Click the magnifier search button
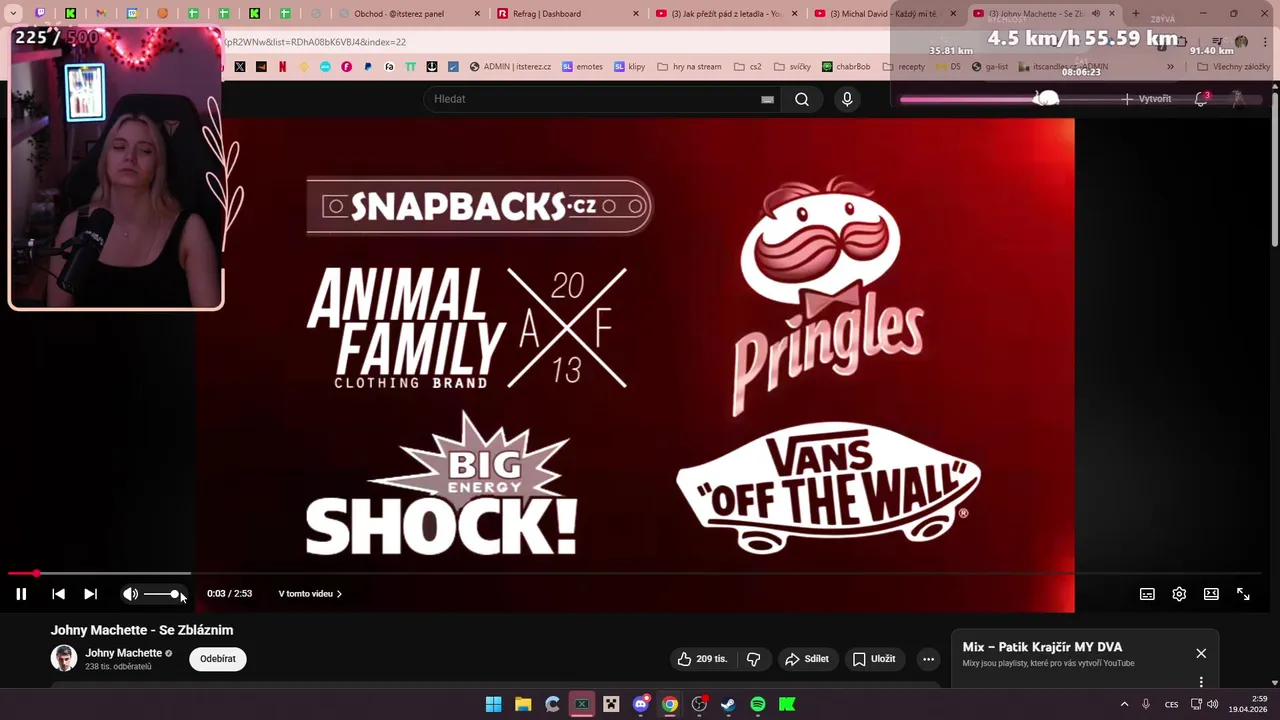 (802, 99)
